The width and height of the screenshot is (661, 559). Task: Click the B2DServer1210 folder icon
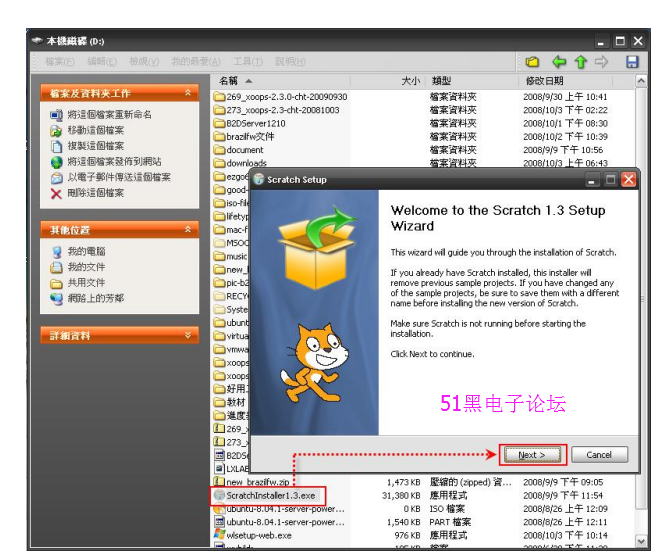tap(219, 123)
